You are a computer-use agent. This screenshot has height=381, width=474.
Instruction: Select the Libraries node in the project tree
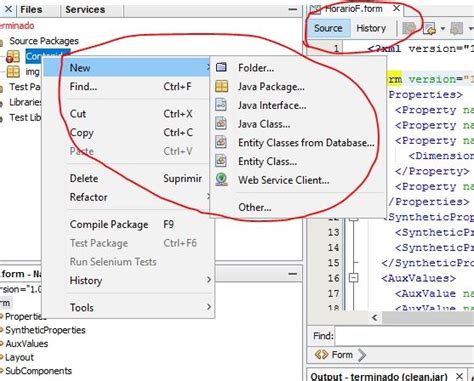tap(25, 102)
